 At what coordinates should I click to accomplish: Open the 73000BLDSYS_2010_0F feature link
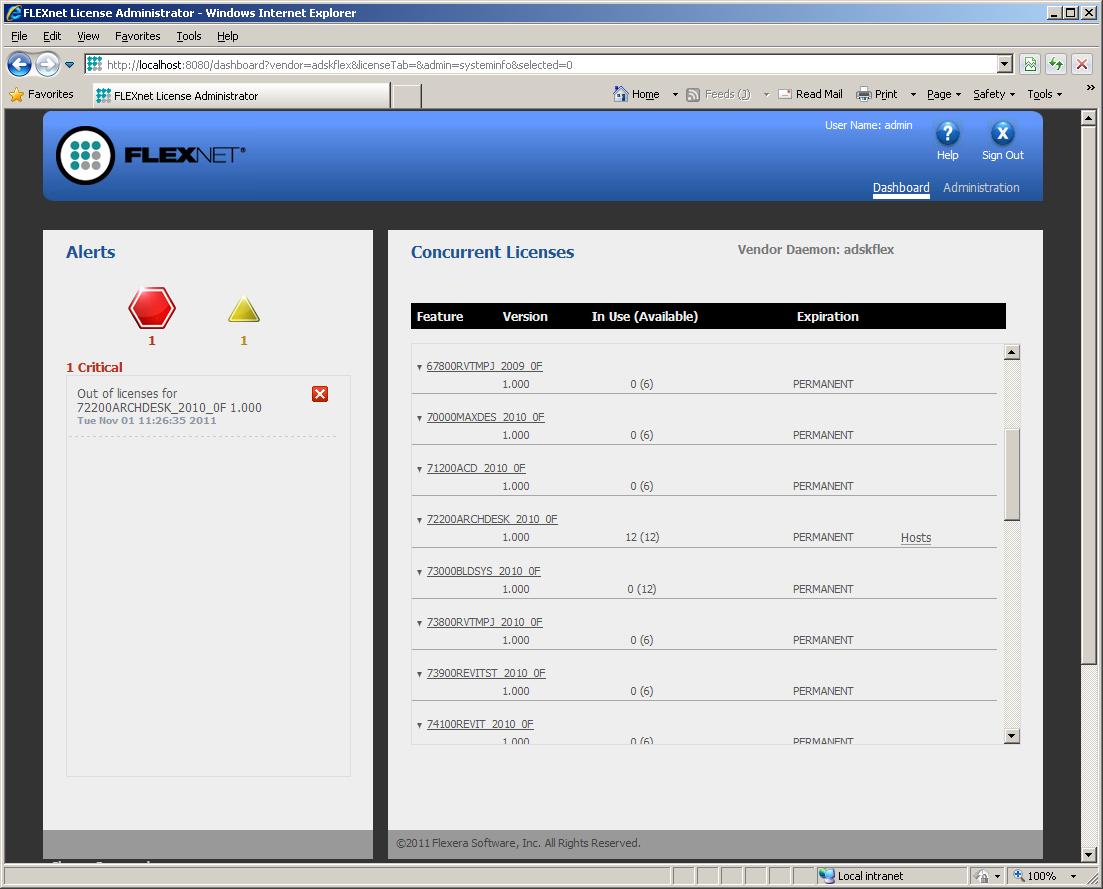click(x=484, y=571)
